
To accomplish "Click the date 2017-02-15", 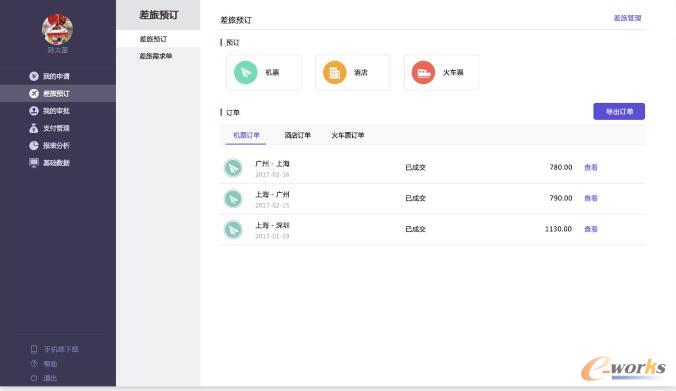I will 272,205.
